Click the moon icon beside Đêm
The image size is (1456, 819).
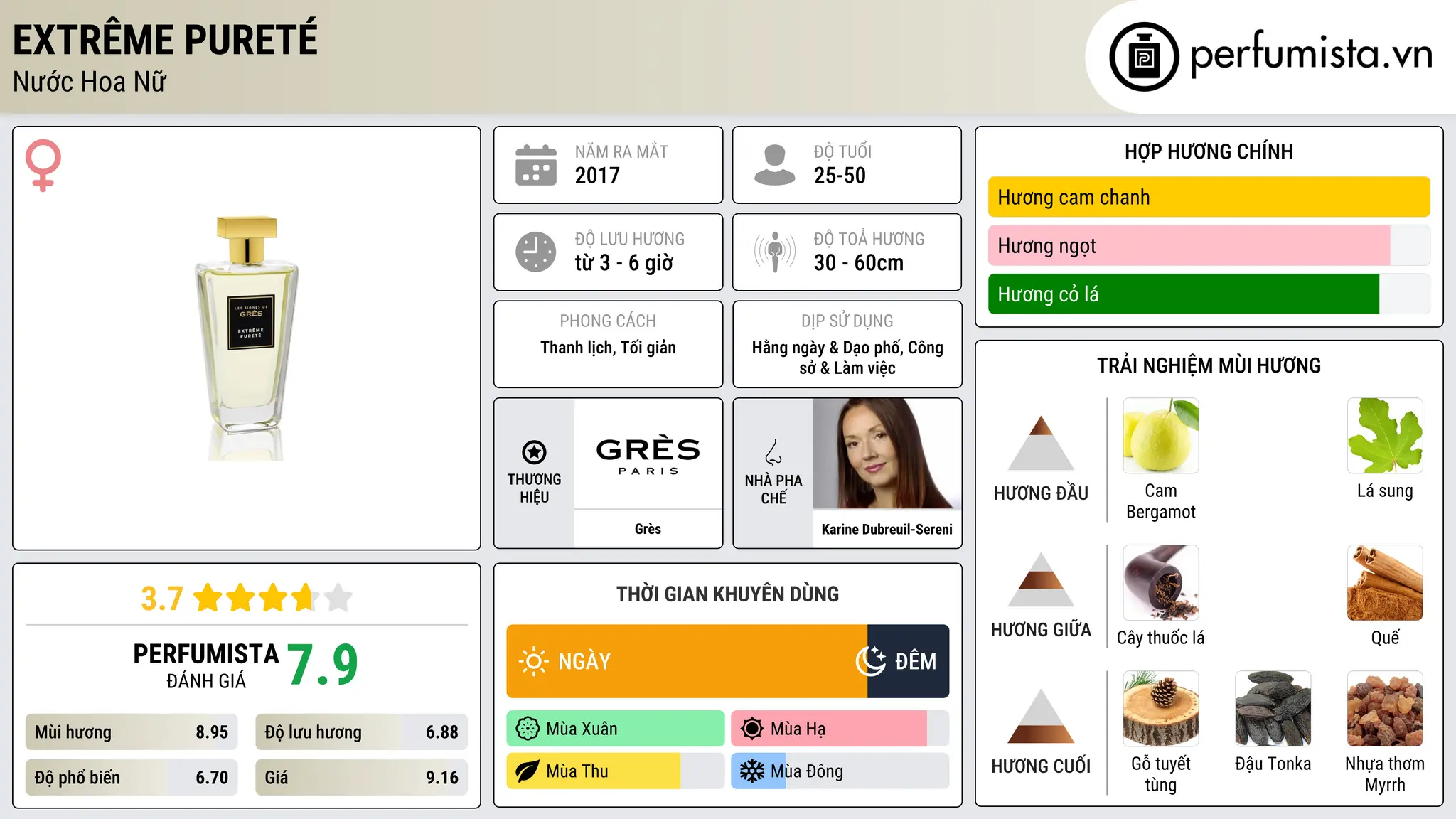click(871, 661)
